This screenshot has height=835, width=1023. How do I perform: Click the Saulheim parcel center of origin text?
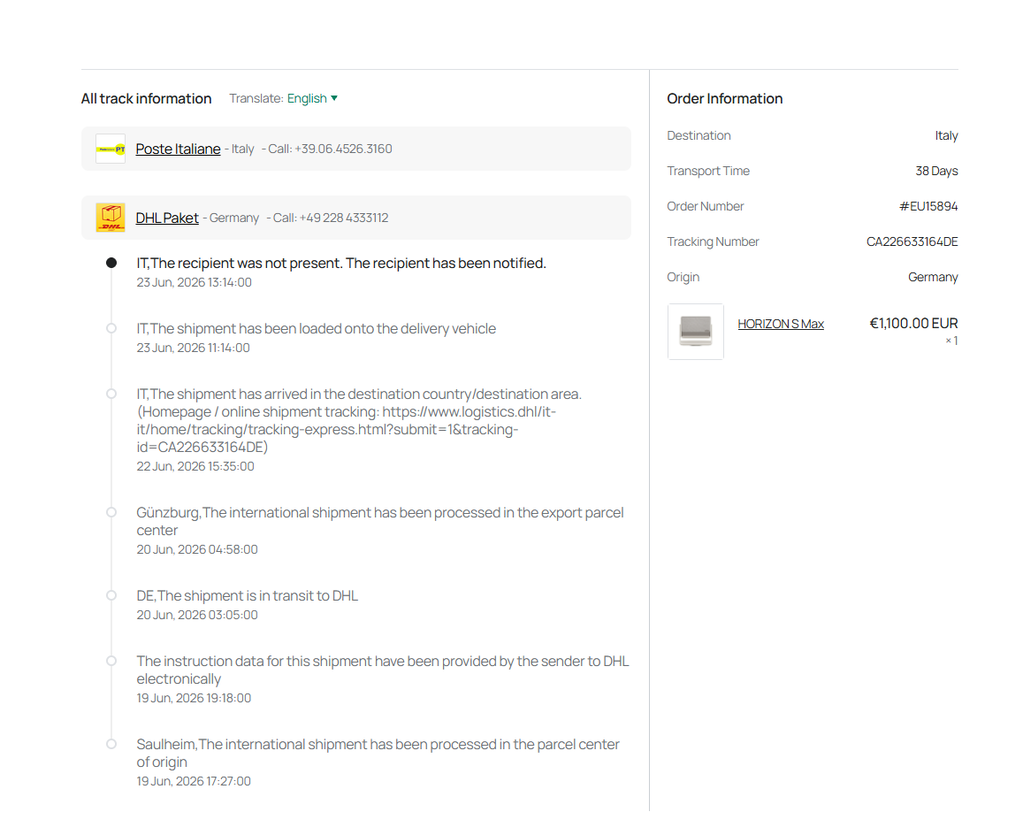coord(378,753)
